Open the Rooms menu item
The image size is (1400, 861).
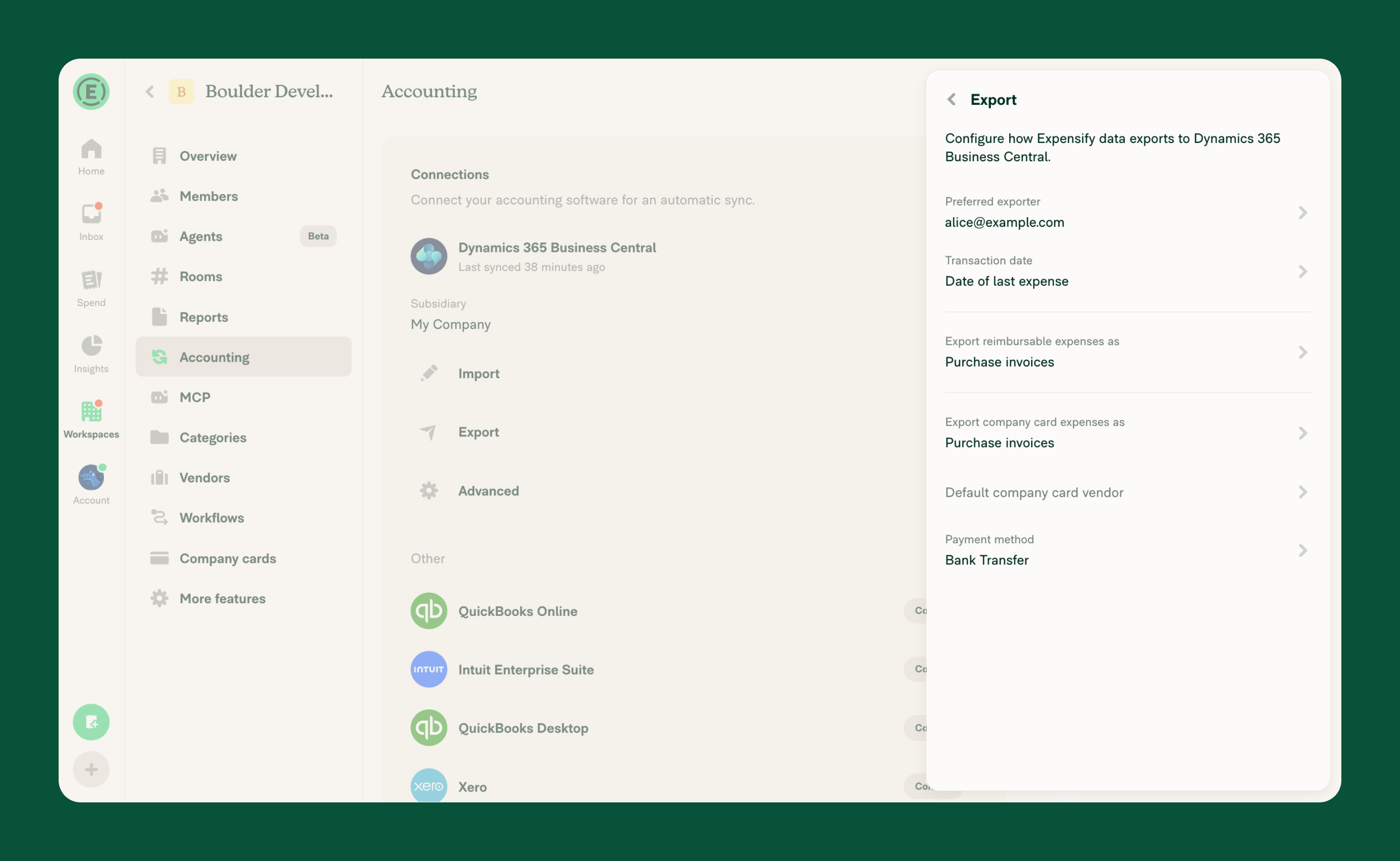pos(243,276)
